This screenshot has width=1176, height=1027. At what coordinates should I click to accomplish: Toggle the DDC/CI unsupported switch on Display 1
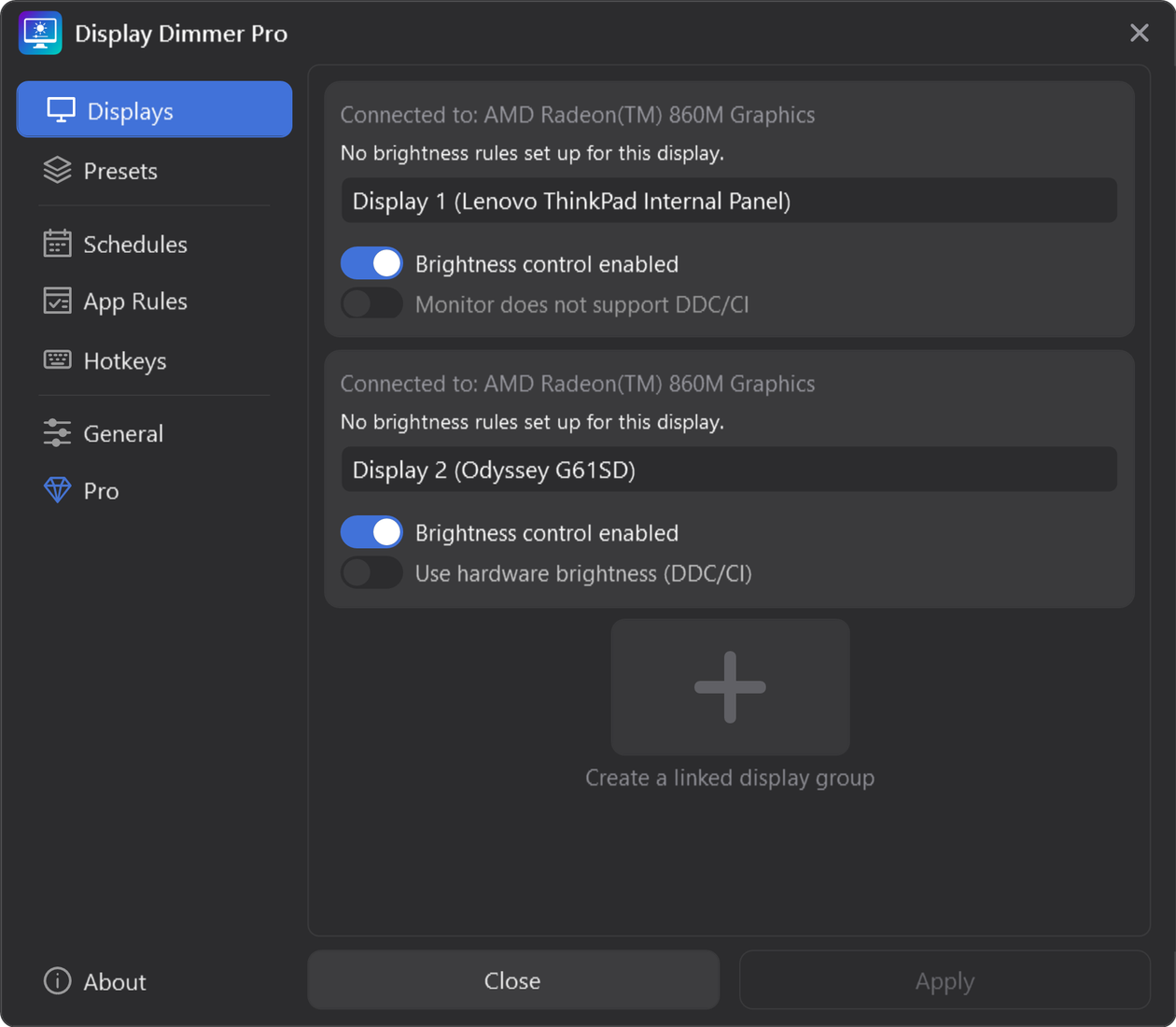coord(371,303)
